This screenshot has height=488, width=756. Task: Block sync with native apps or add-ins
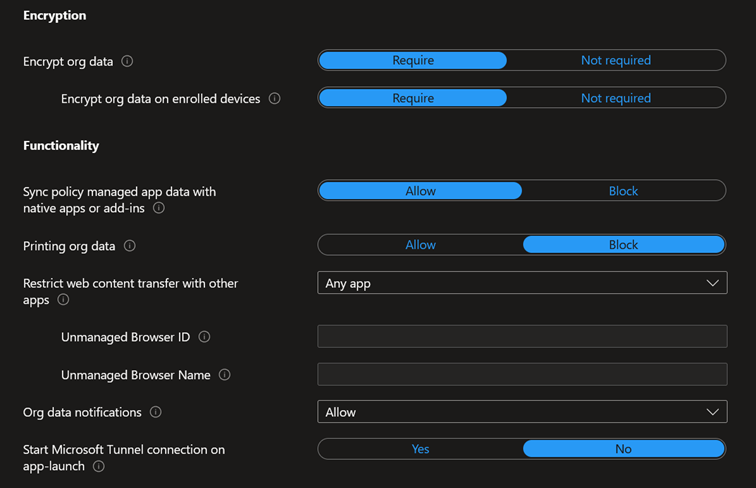[623, 190]
